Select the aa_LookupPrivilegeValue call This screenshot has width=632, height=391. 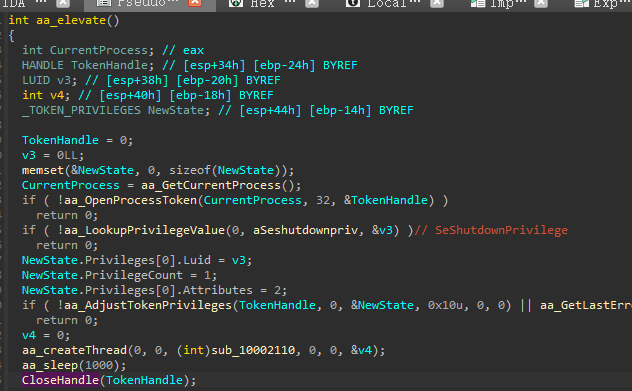144,230
